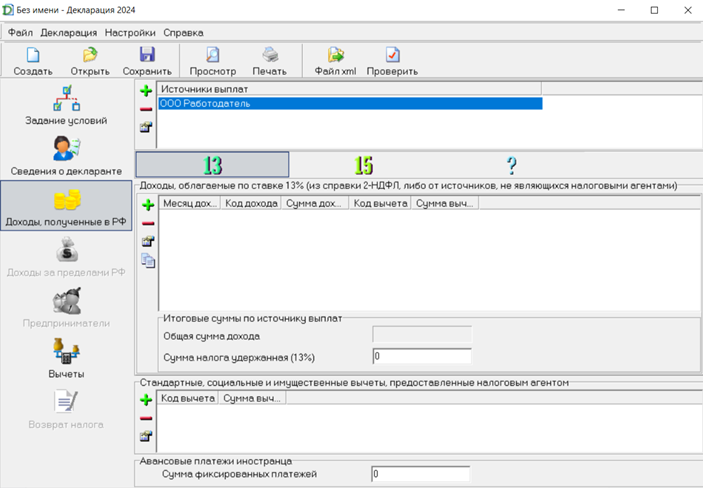This screenshot has width=703, height=488.
Task: Switch to the 15% tax rate tab
Action: 363,165
